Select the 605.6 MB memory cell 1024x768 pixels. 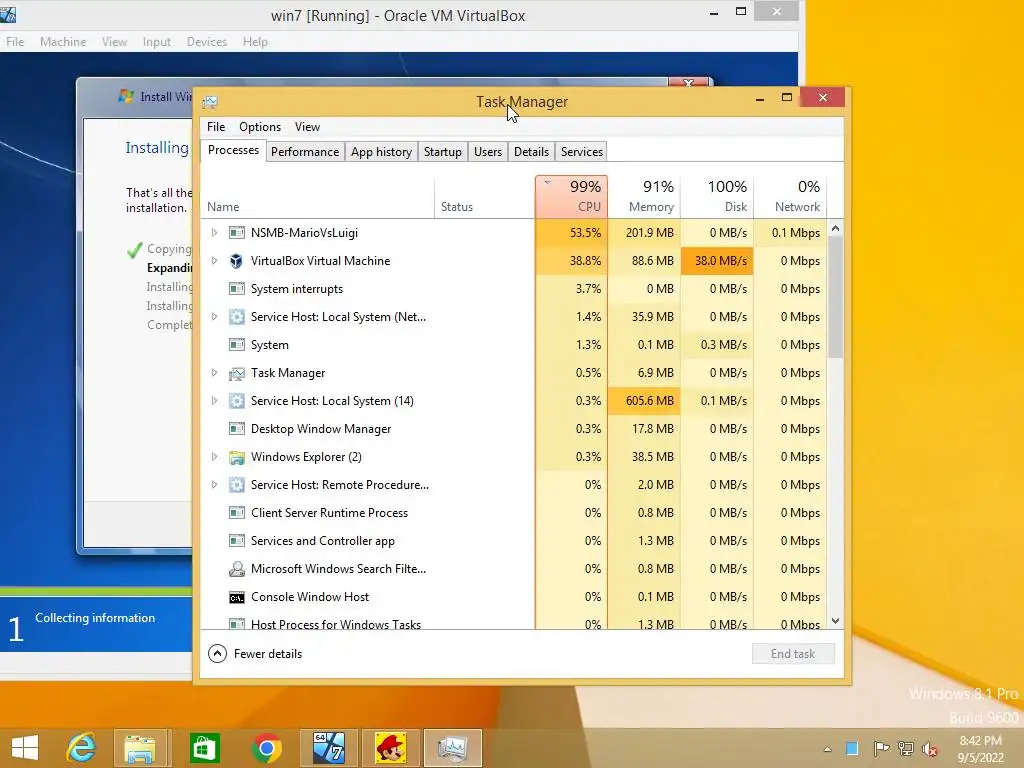pos(644,401)
